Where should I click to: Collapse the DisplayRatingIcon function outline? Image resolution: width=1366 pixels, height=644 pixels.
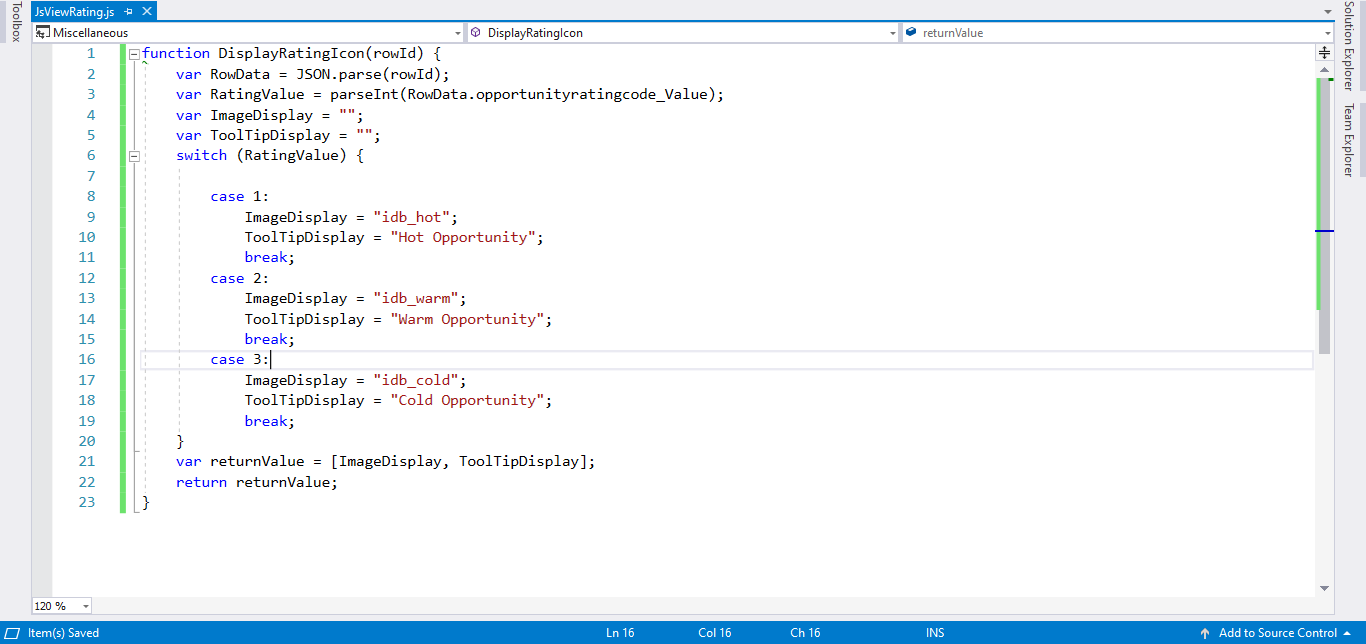133,54
